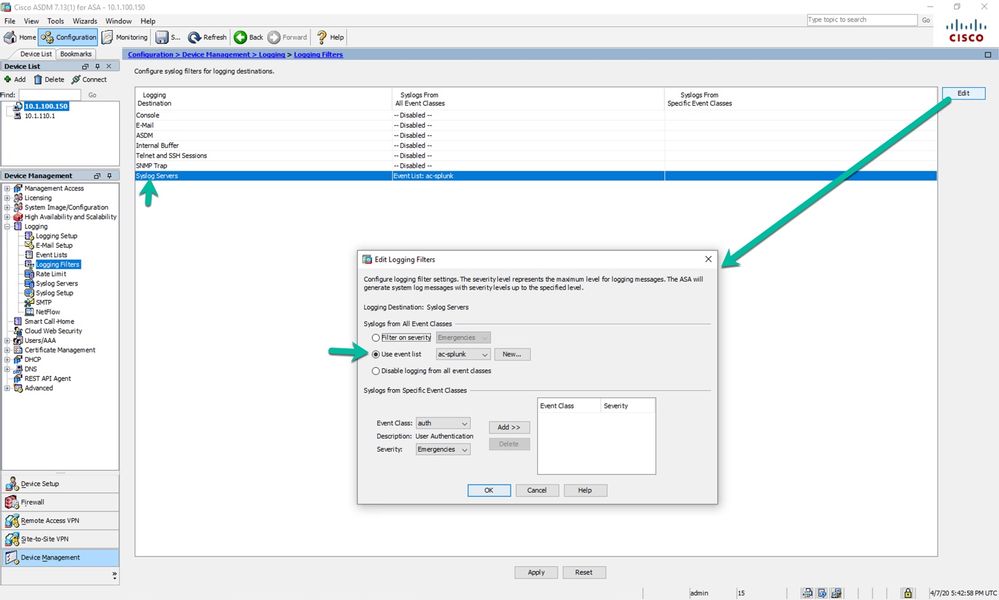The height and width of the screenshot is (600, 999).
Task: Float the Device List panel
Action: pyautogui.click(x=85, y=66)
